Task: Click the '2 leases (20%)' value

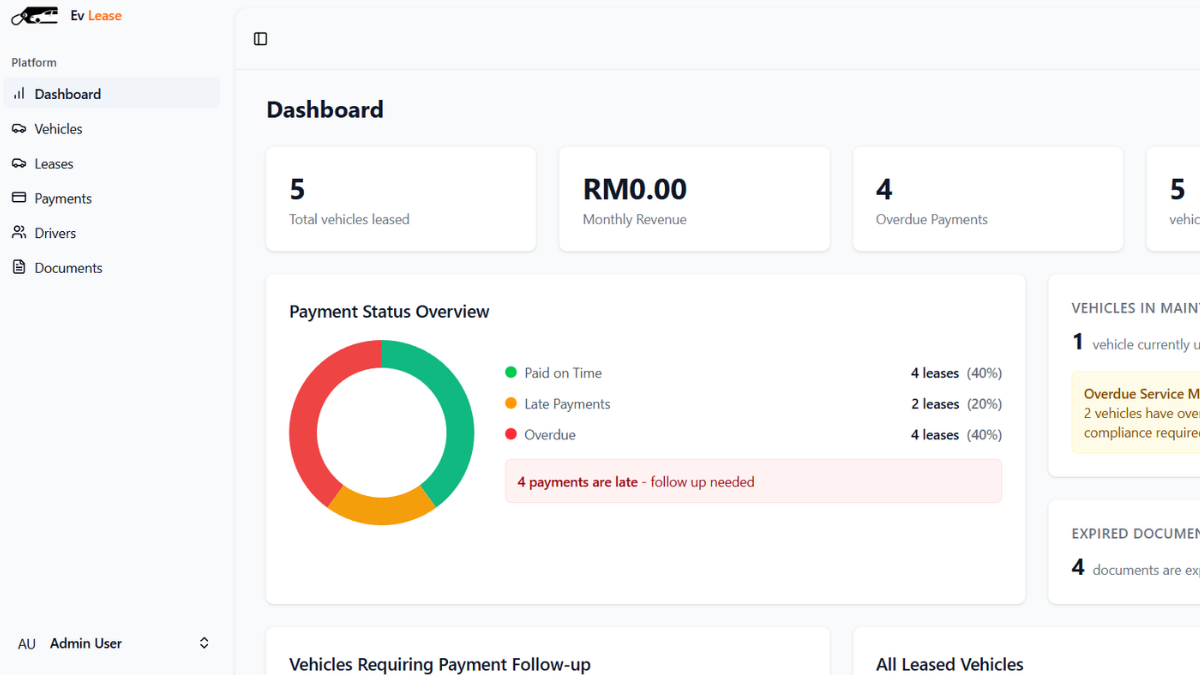Action: pyautogui.click(x=956, y=404)
